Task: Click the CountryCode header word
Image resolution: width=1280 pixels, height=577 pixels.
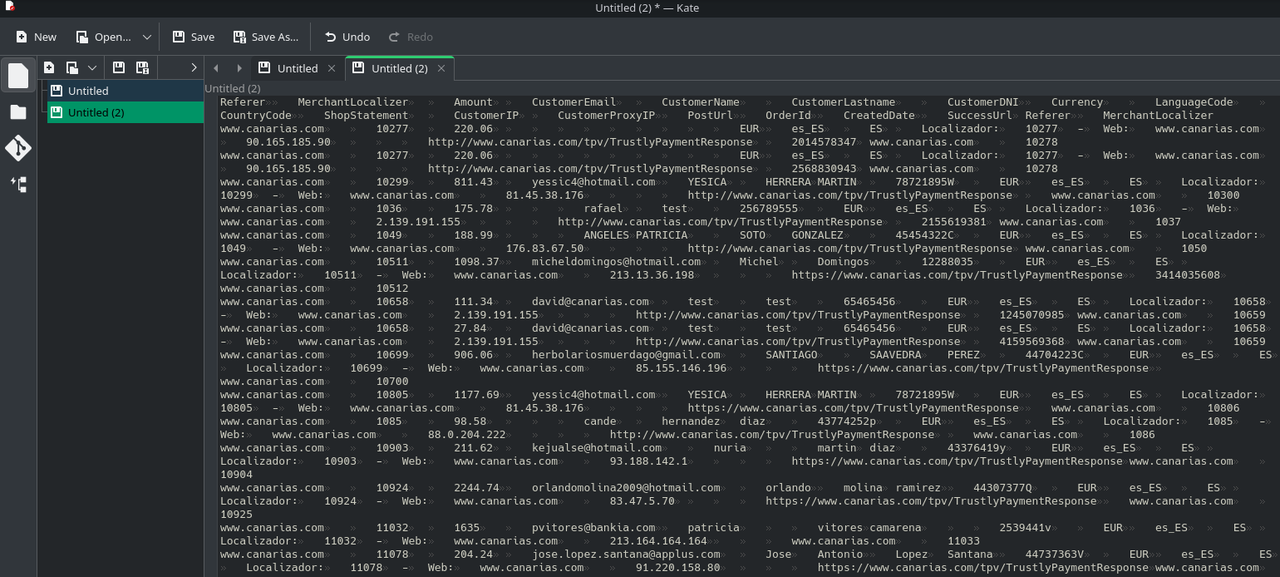Action: tap(256, 115)
